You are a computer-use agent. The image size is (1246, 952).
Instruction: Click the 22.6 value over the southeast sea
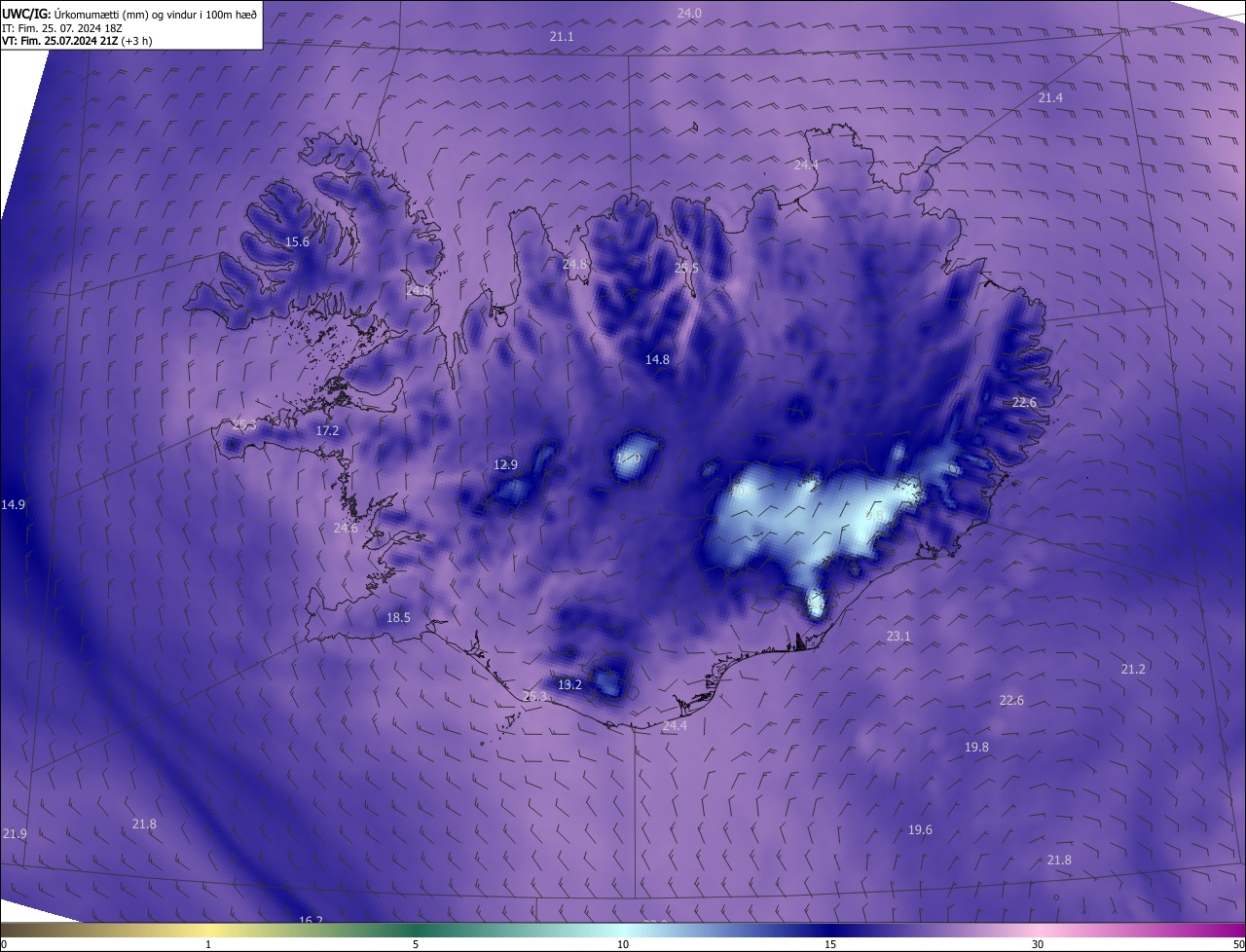(1011, 700)
